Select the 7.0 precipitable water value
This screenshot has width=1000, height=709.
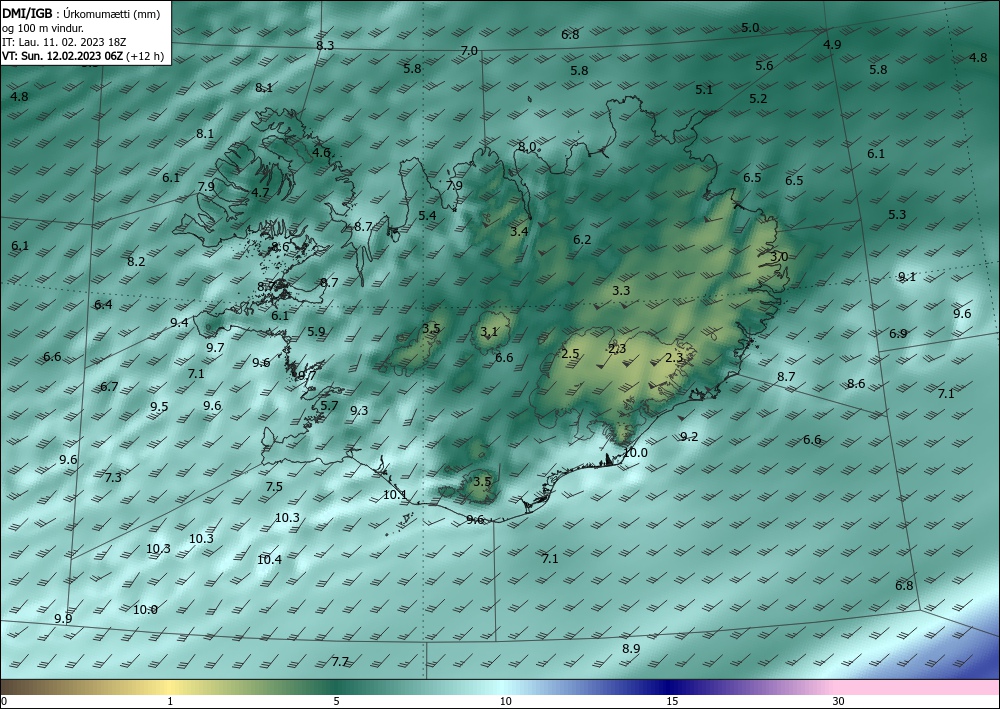pyautogui.click(x=469, y=50)
